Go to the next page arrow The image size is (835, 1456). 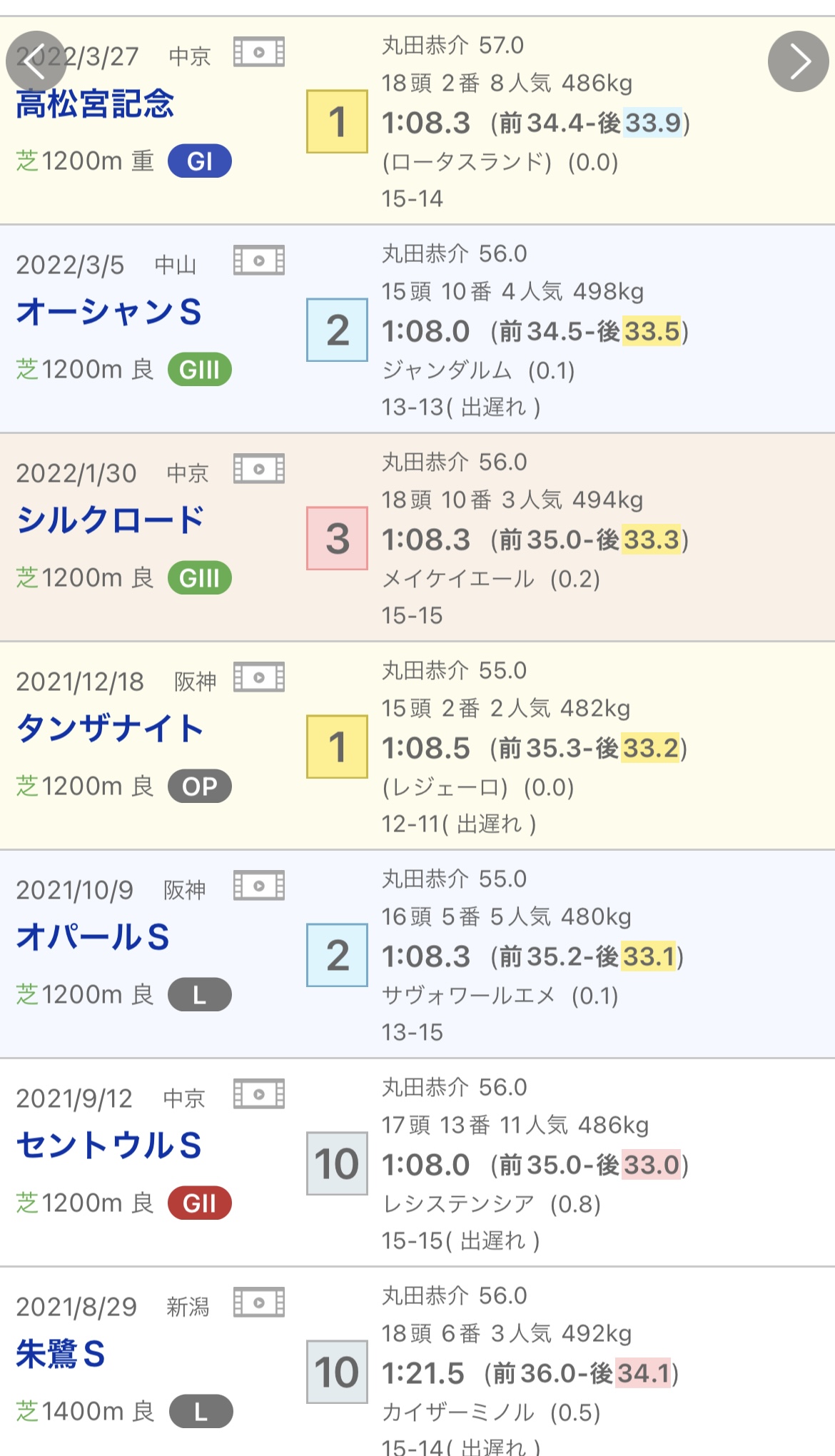(x=798, y=61)
